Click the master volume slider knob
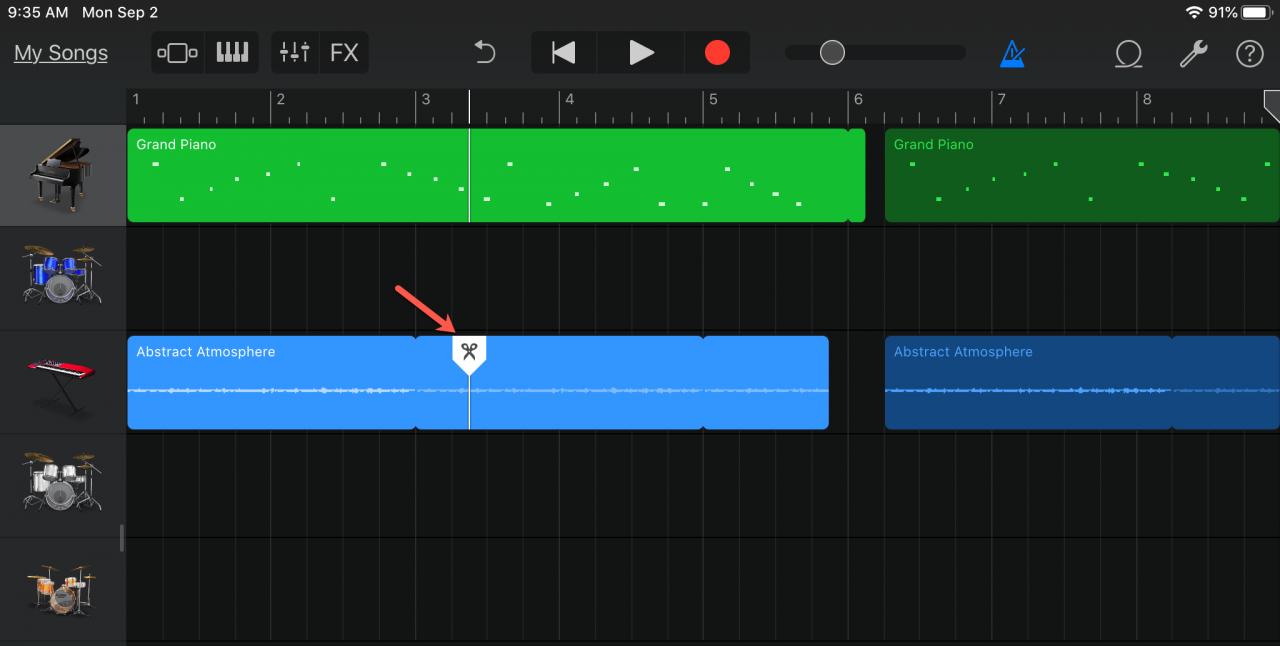 point(832,52)
